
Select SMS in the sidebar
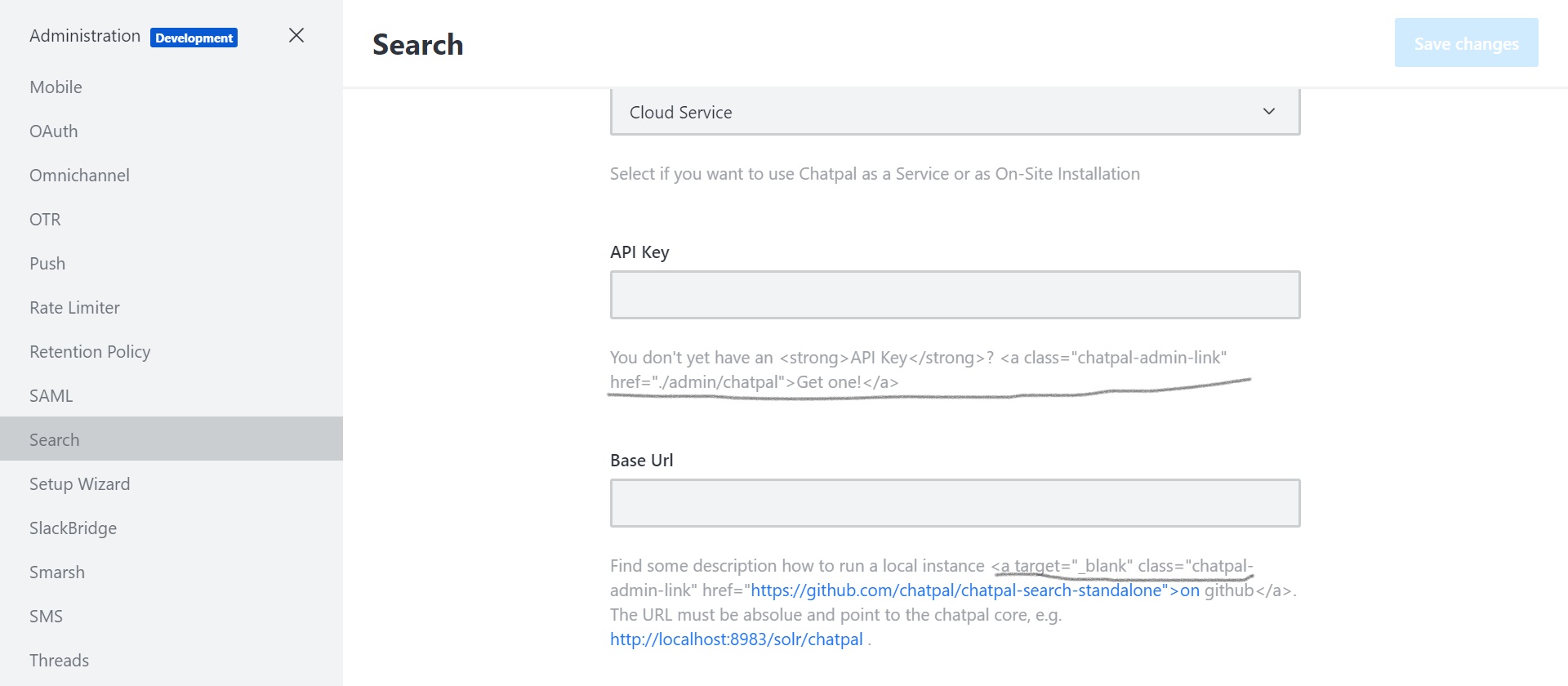(x=171, y=617)
